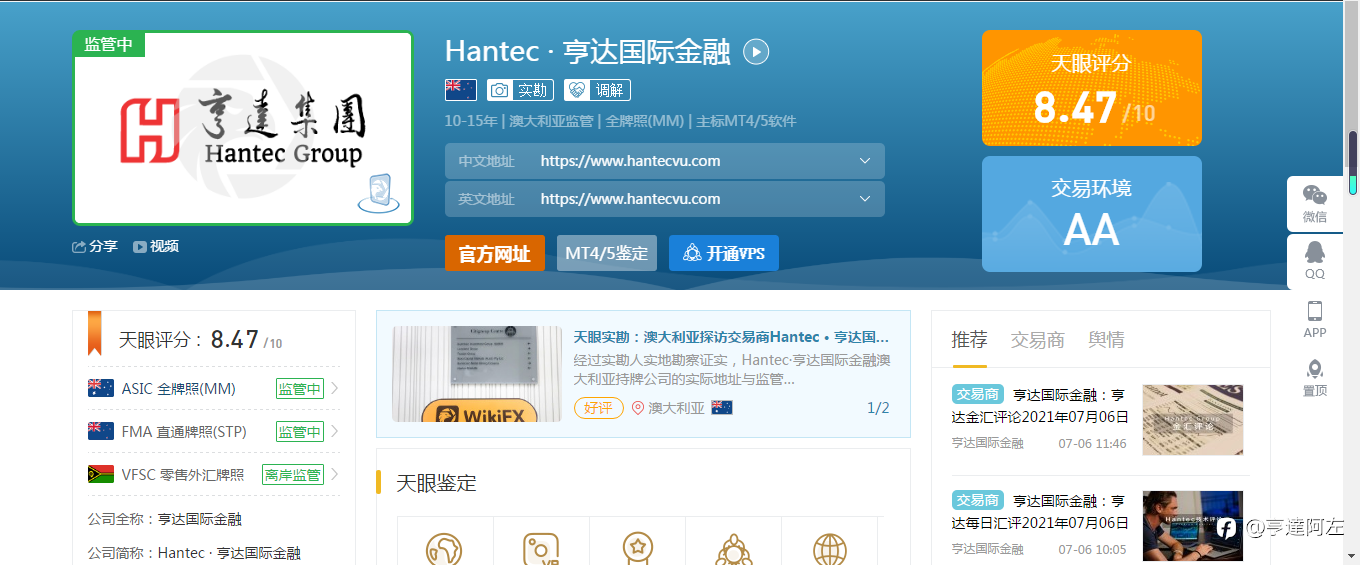Viewport: 1360px width, 565px height.
Task: Open the 金汇评论 article thumbnail
Action: coord(1193,420)
